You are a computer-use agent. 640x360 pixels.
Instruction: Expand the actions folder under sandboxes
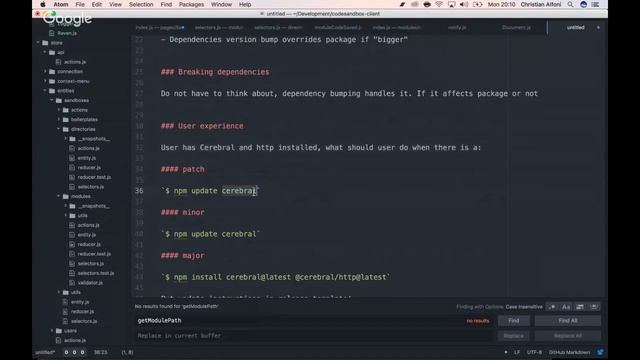(x=59, y=110)
